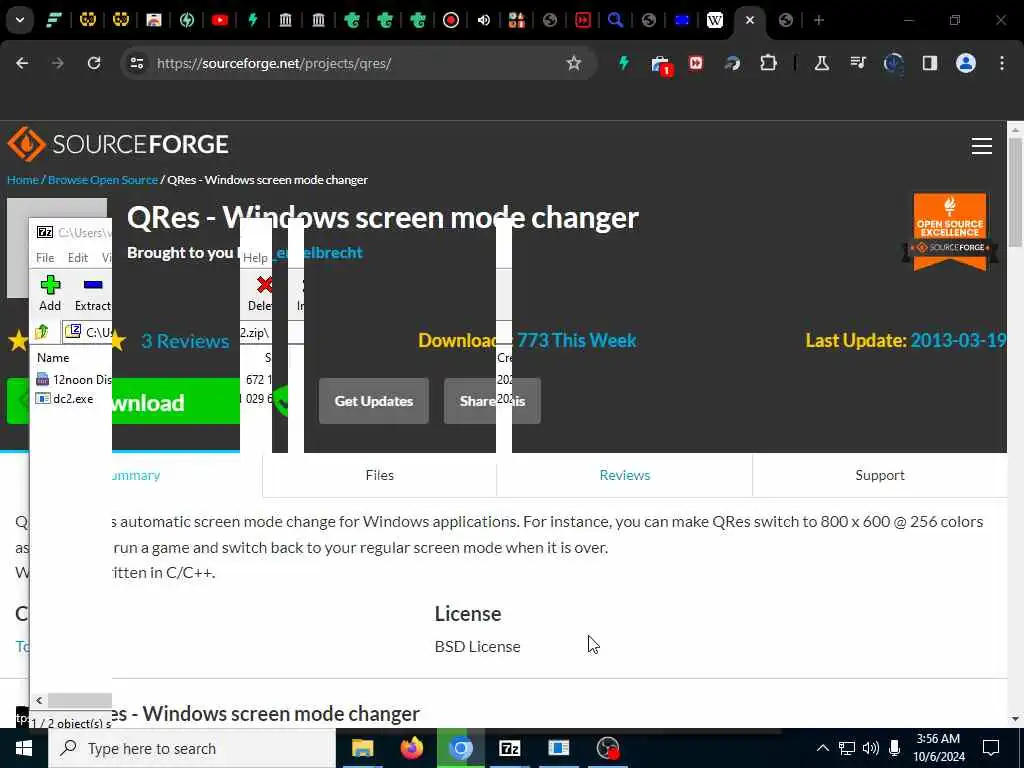Sort by Name column in 7-Zip
Viewport: 1024px width, 768px height.
point(53,358)
